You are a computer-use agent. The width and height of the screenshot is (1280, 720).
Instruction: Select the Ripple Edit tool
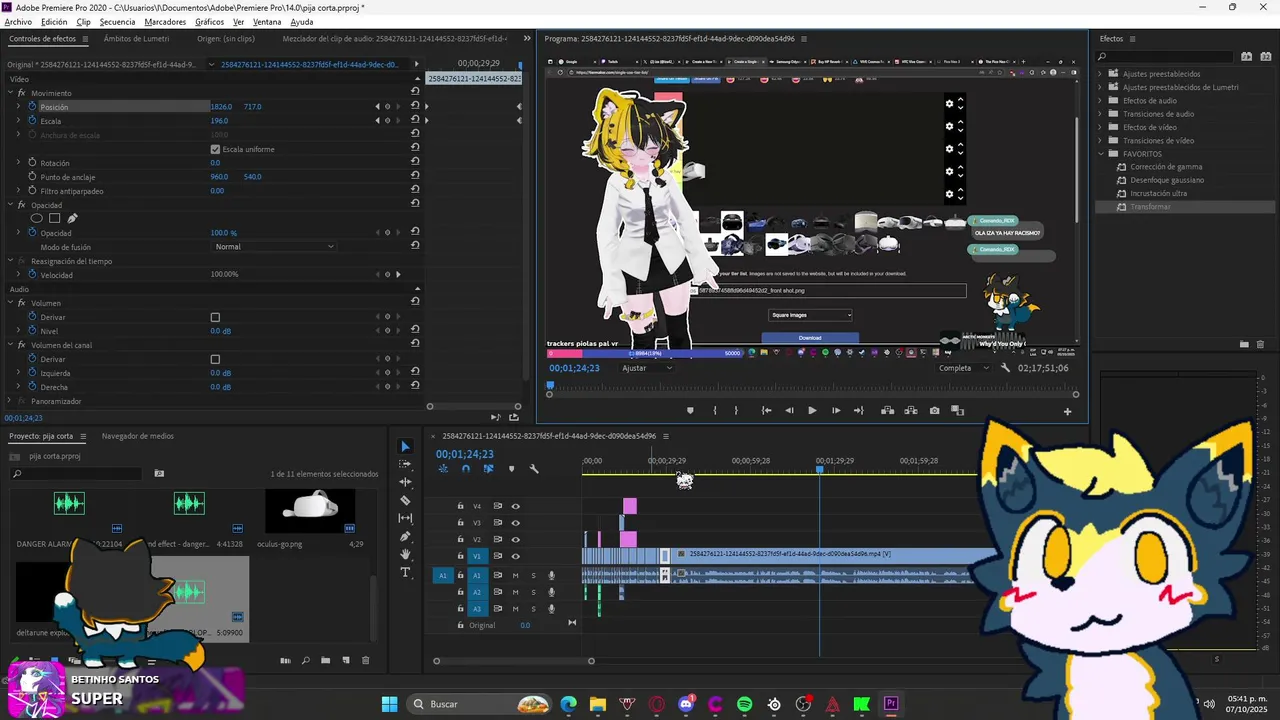point(405,482)
